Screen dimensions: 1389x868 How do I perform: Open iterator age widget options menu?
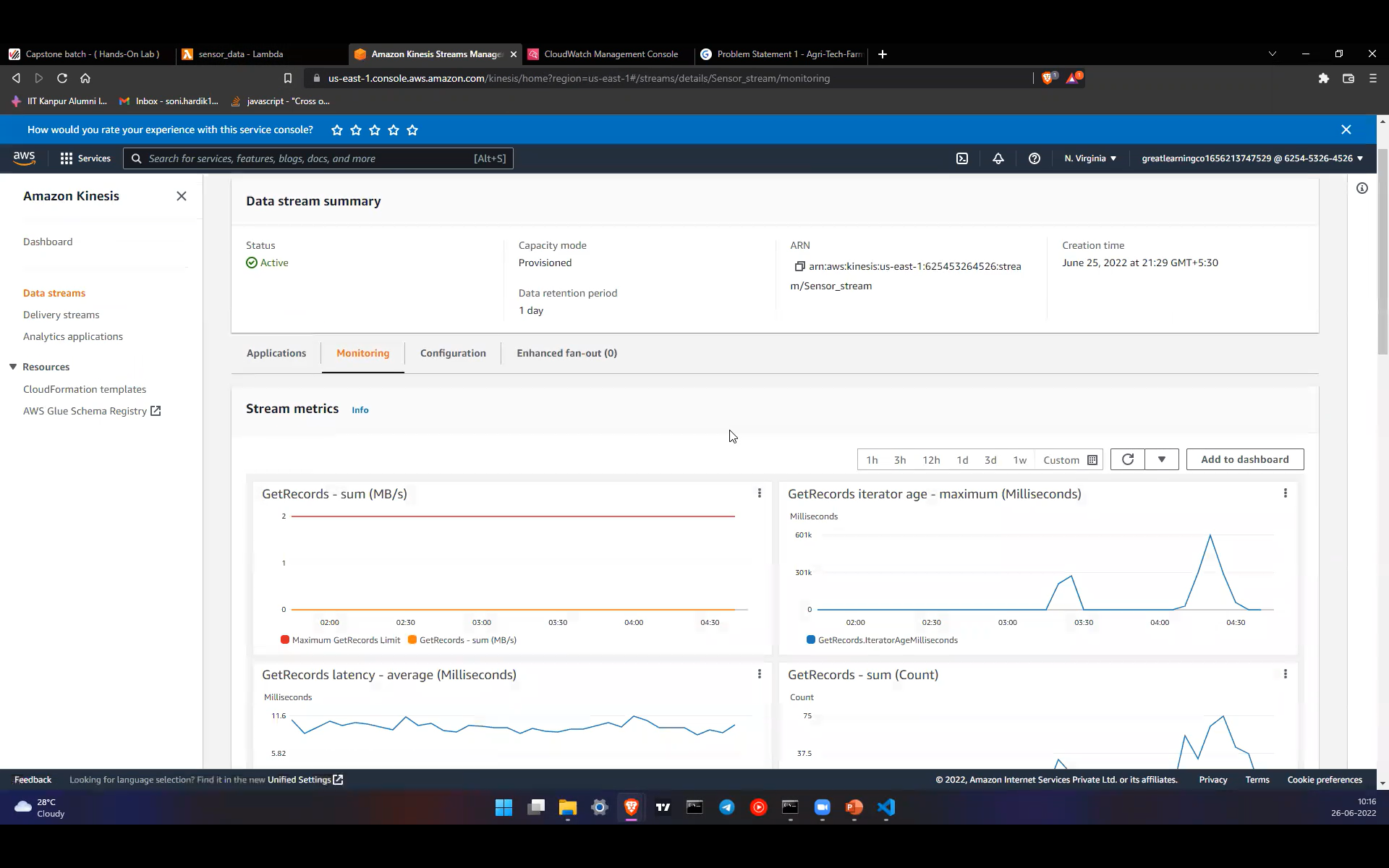coord(1286,493)
